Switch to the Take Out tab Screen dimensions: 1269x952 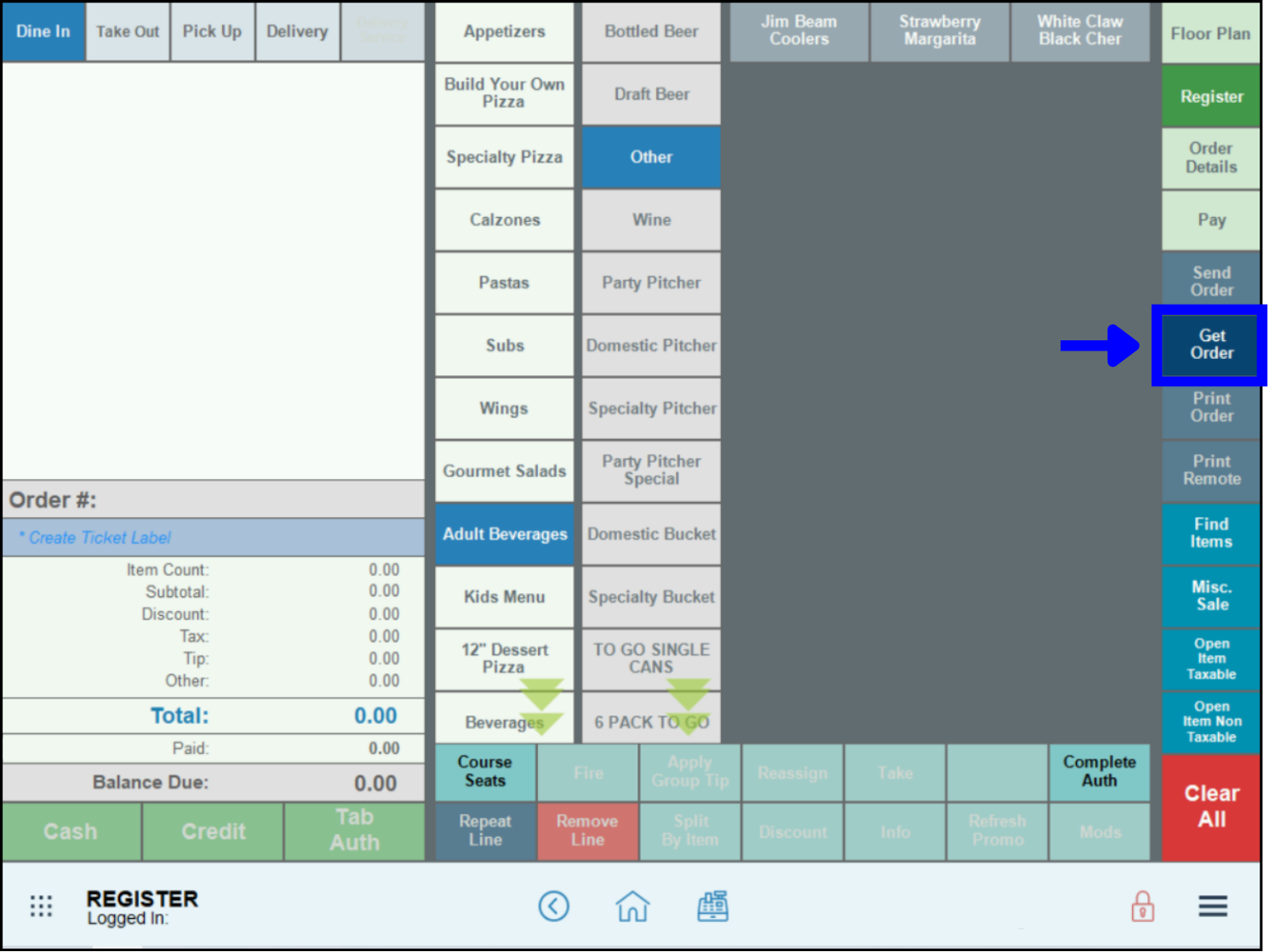[128, 31]
